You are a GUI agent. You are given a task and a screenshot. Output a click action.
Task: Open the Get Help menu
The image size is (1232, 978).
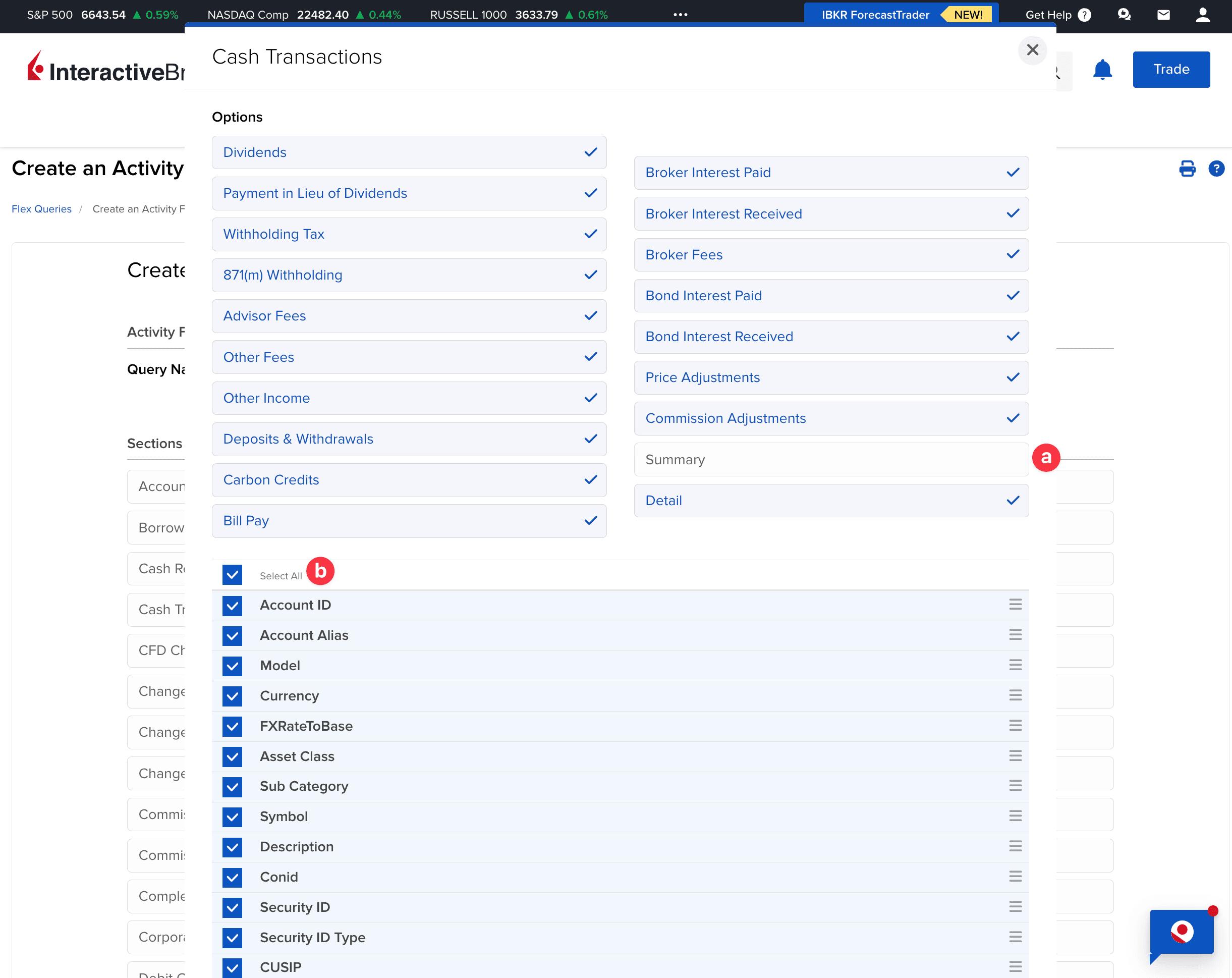(1058, 15)
